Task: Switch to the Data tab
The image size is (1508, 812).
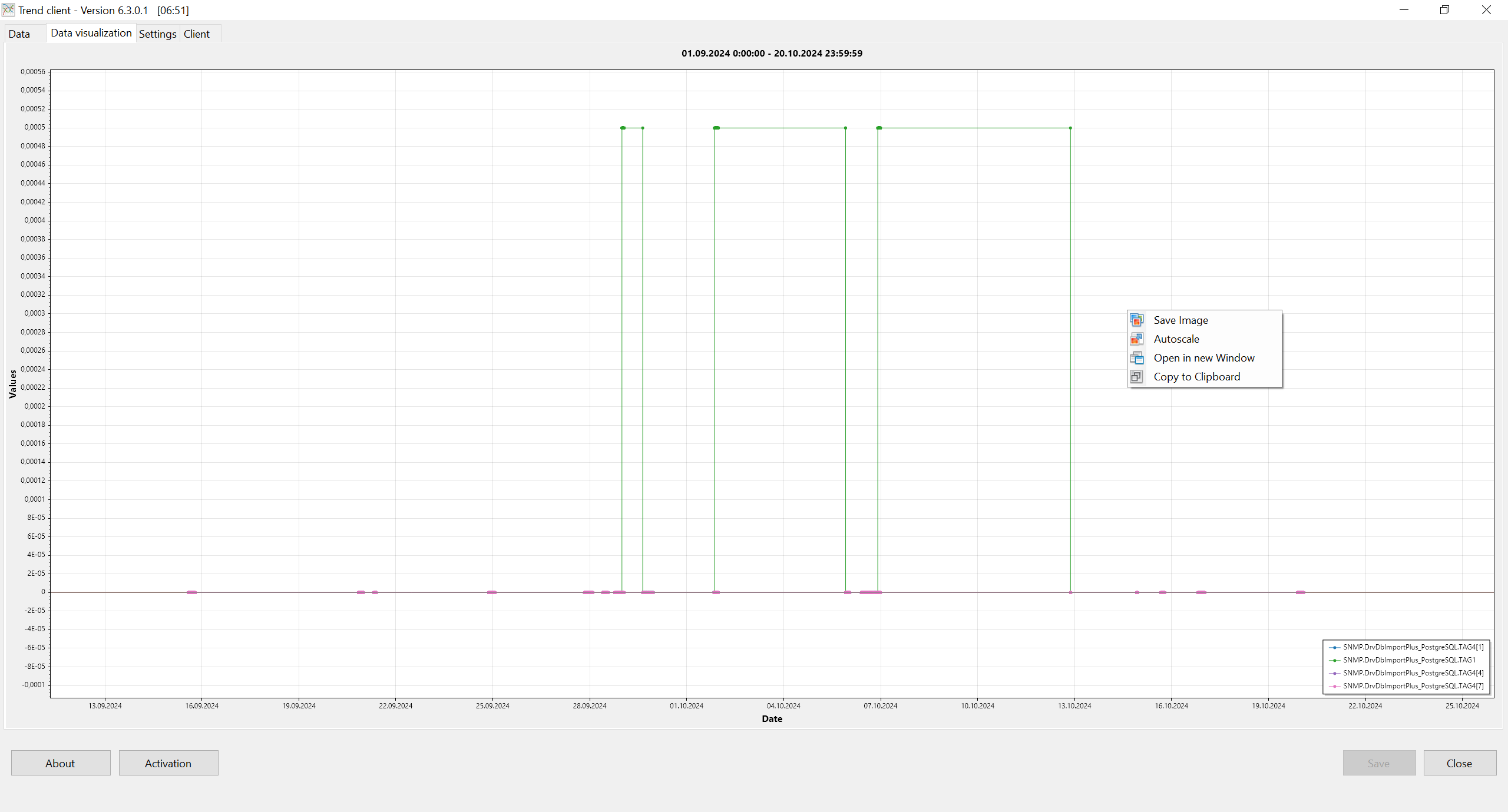Action: 19,34
